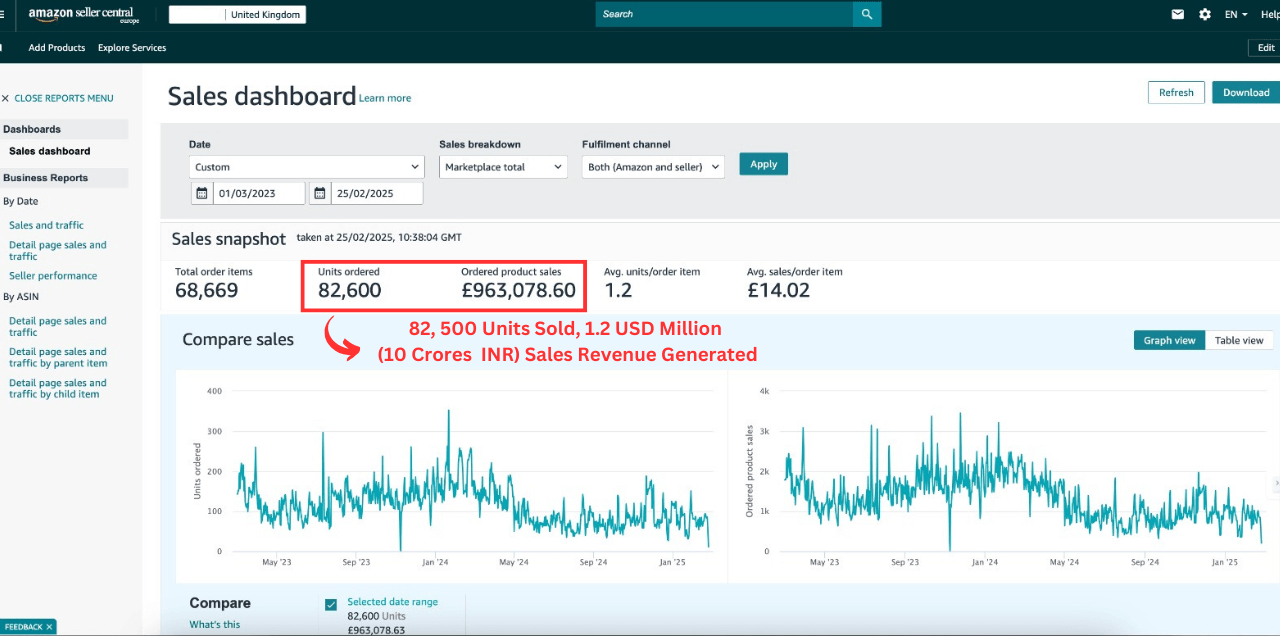Open the settings gear icon
1280x636 pixels.
[x=1205, y=14]
